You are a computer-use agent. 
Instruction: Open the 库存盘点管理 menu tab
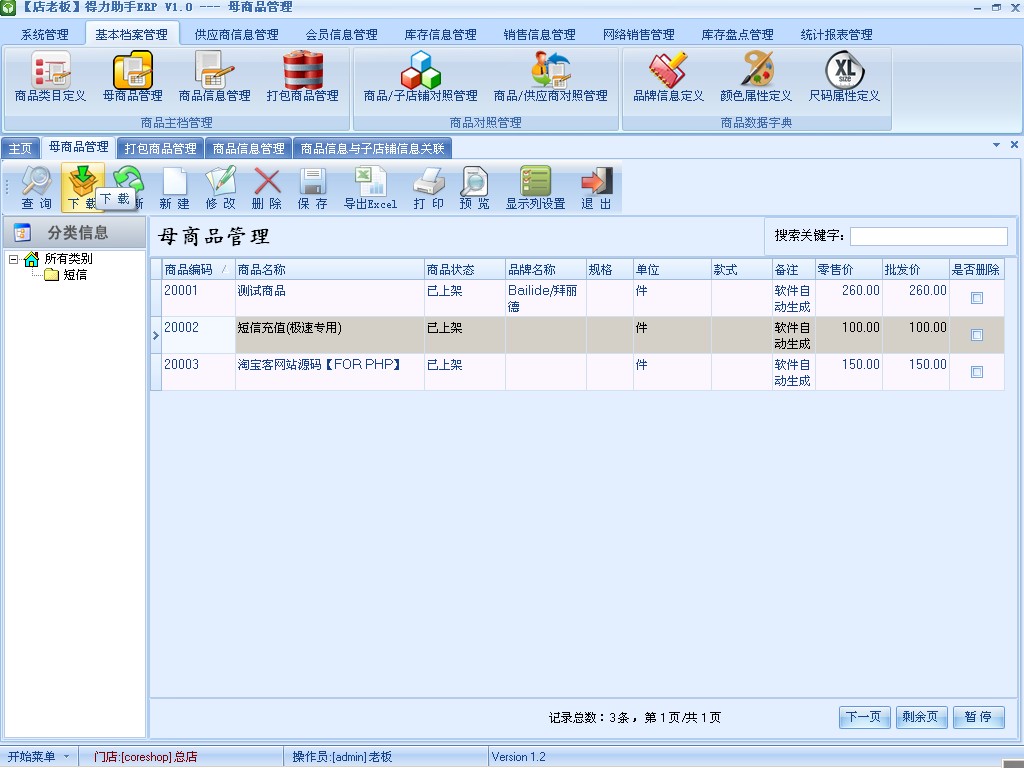click(x=737, y=35)
